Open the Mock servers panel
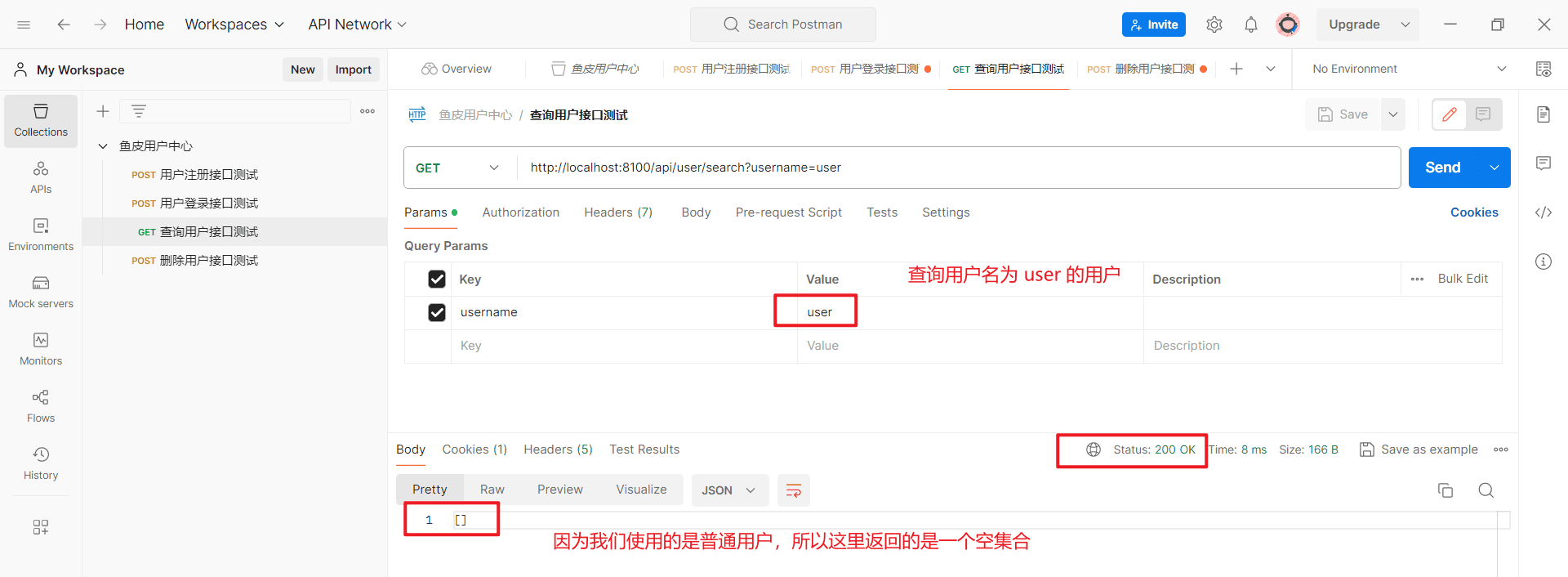This screenshot has height=577, width=1568. (x=41, y=292)
